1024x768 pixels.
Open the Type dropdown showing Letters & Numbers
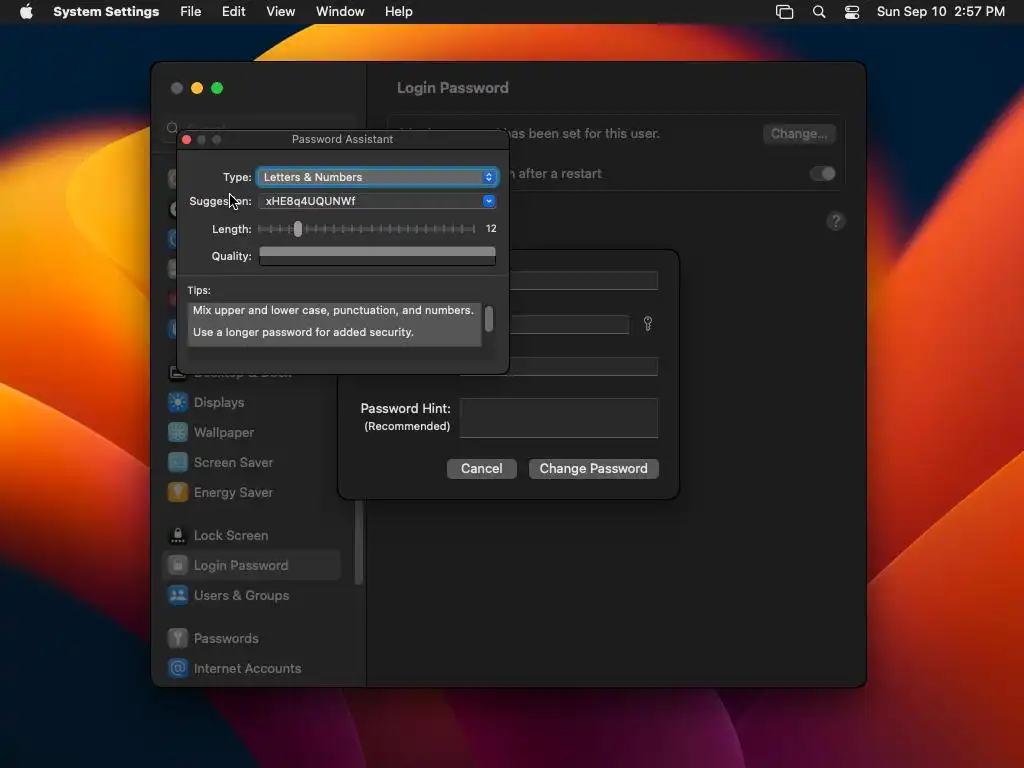(x=377, y=177)
